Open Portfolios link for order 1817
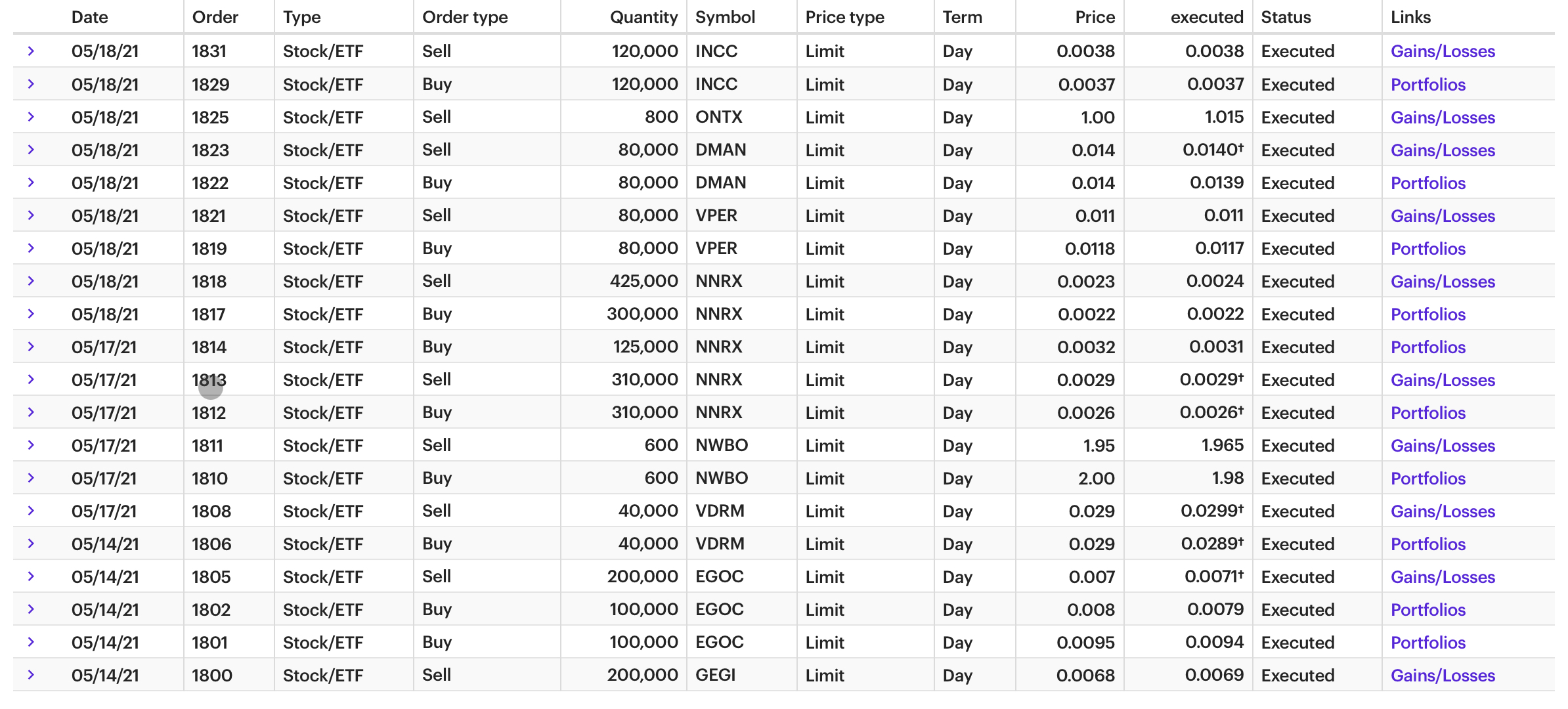The height and width of the screenshot is (709, 1568). tap(1428, 314)
